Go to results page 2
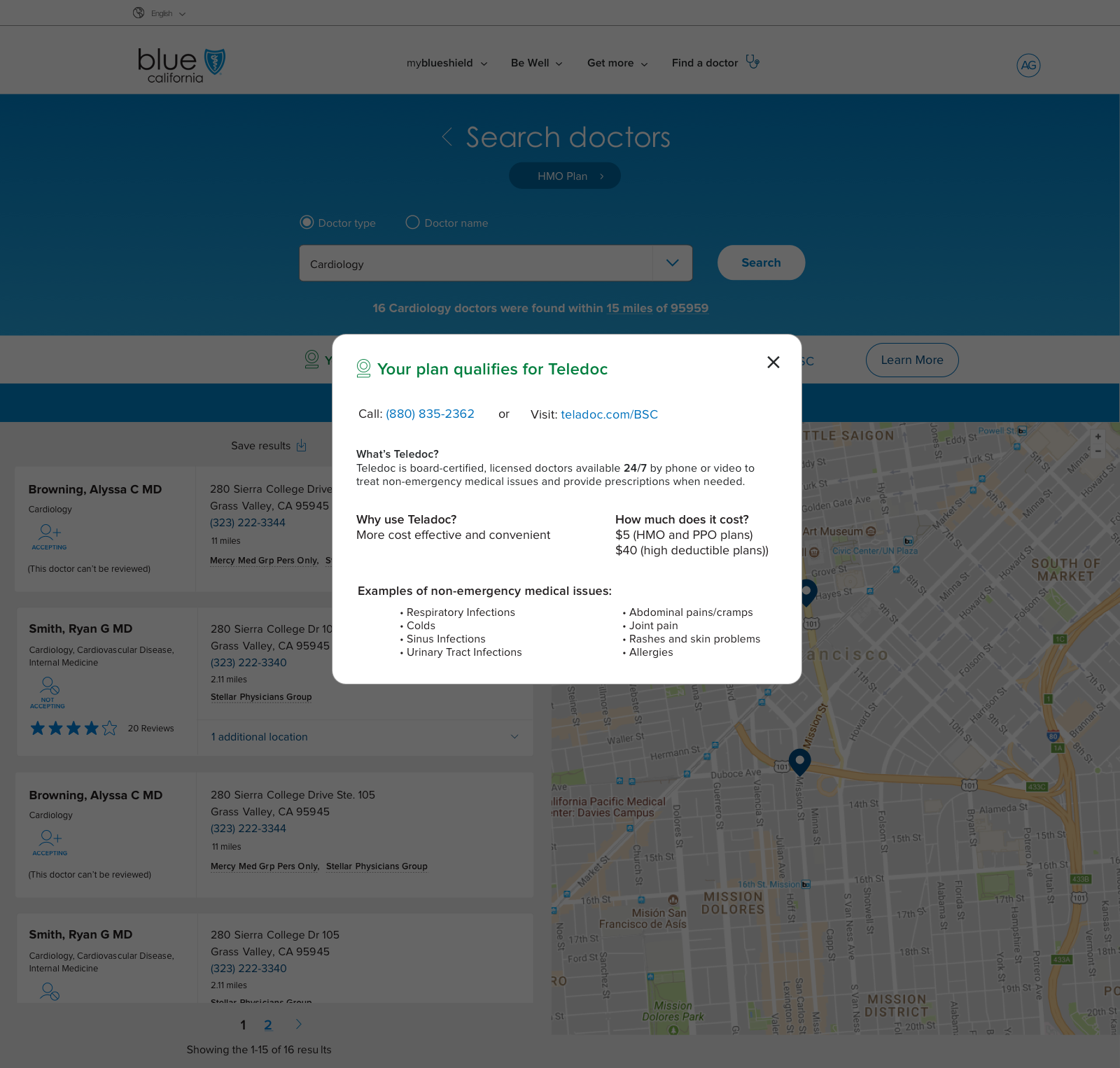Screen dimensions: 1120x1068 coord(267,1025)
